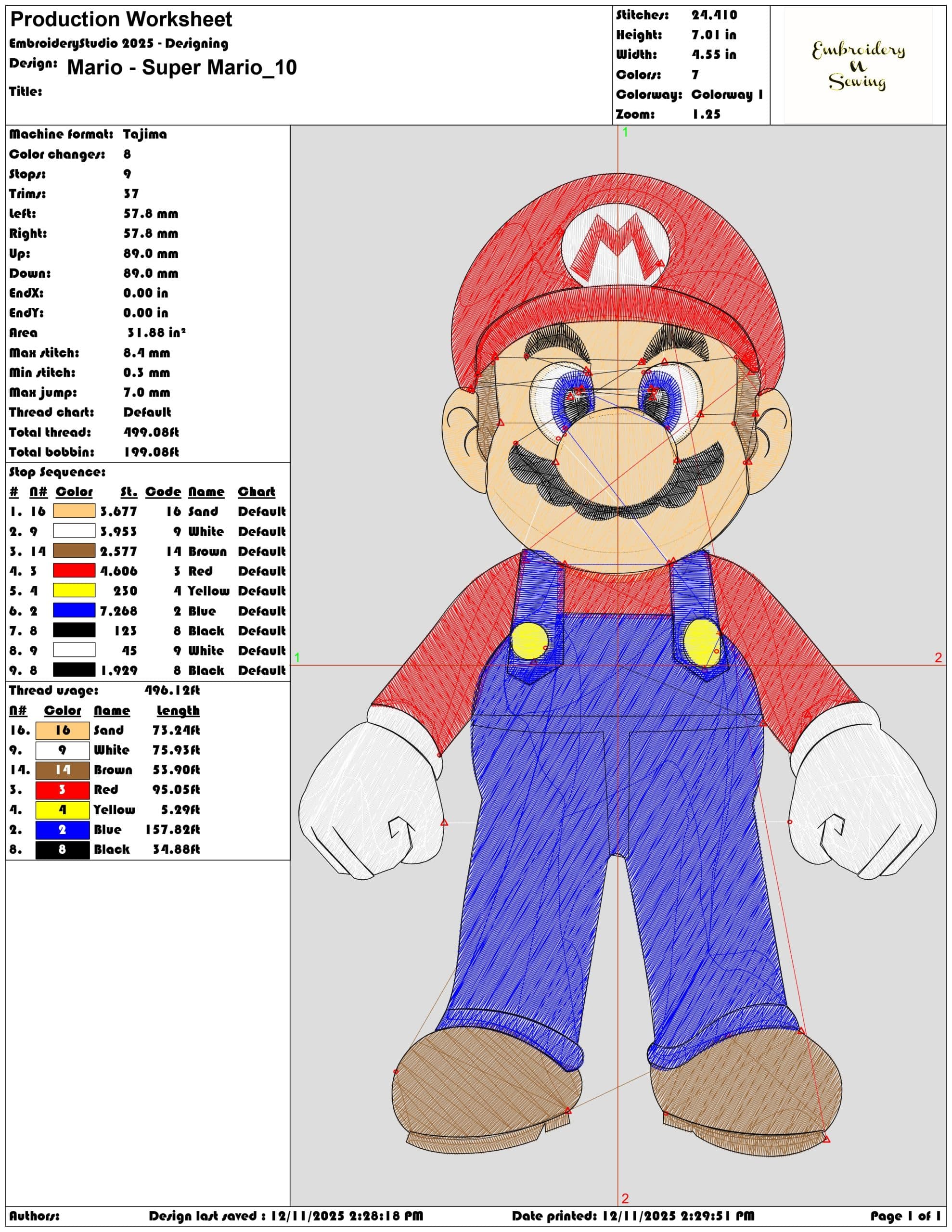The width and height of the screenshot is (952, 1232).
Task: Click the 'Stop Sequence:' heading
Action: pos(57,472)
